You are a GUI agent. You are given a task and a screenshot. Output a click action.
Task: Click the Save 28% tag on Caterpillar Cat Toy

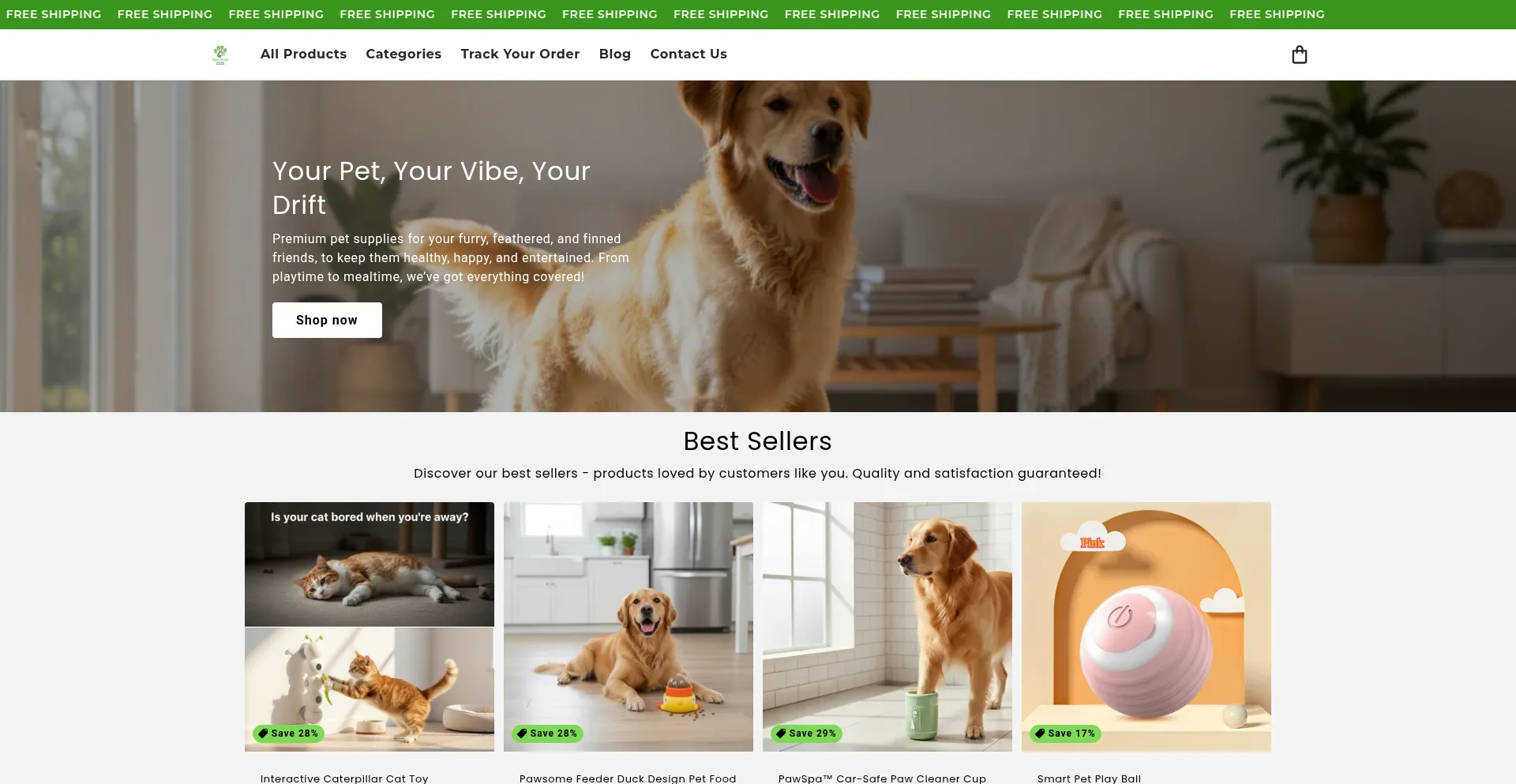[x=288, y=733]
